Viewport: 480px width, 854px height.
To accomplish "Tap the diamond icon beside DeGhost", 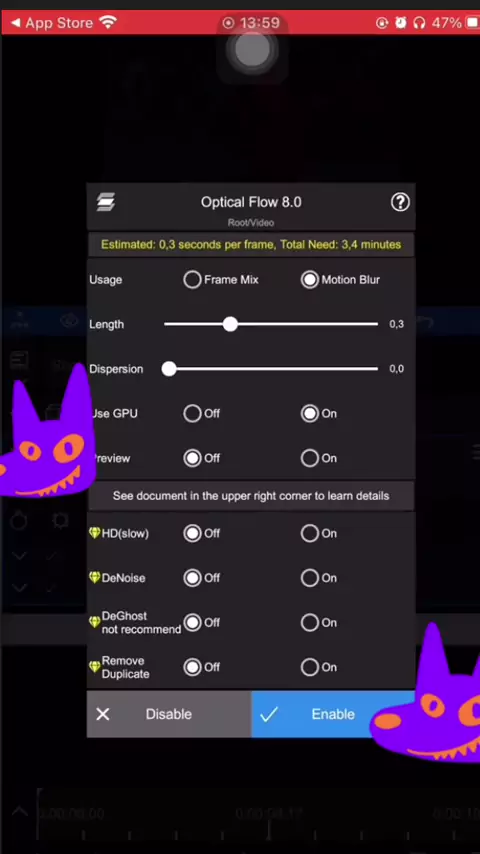I will click(95, 622).
